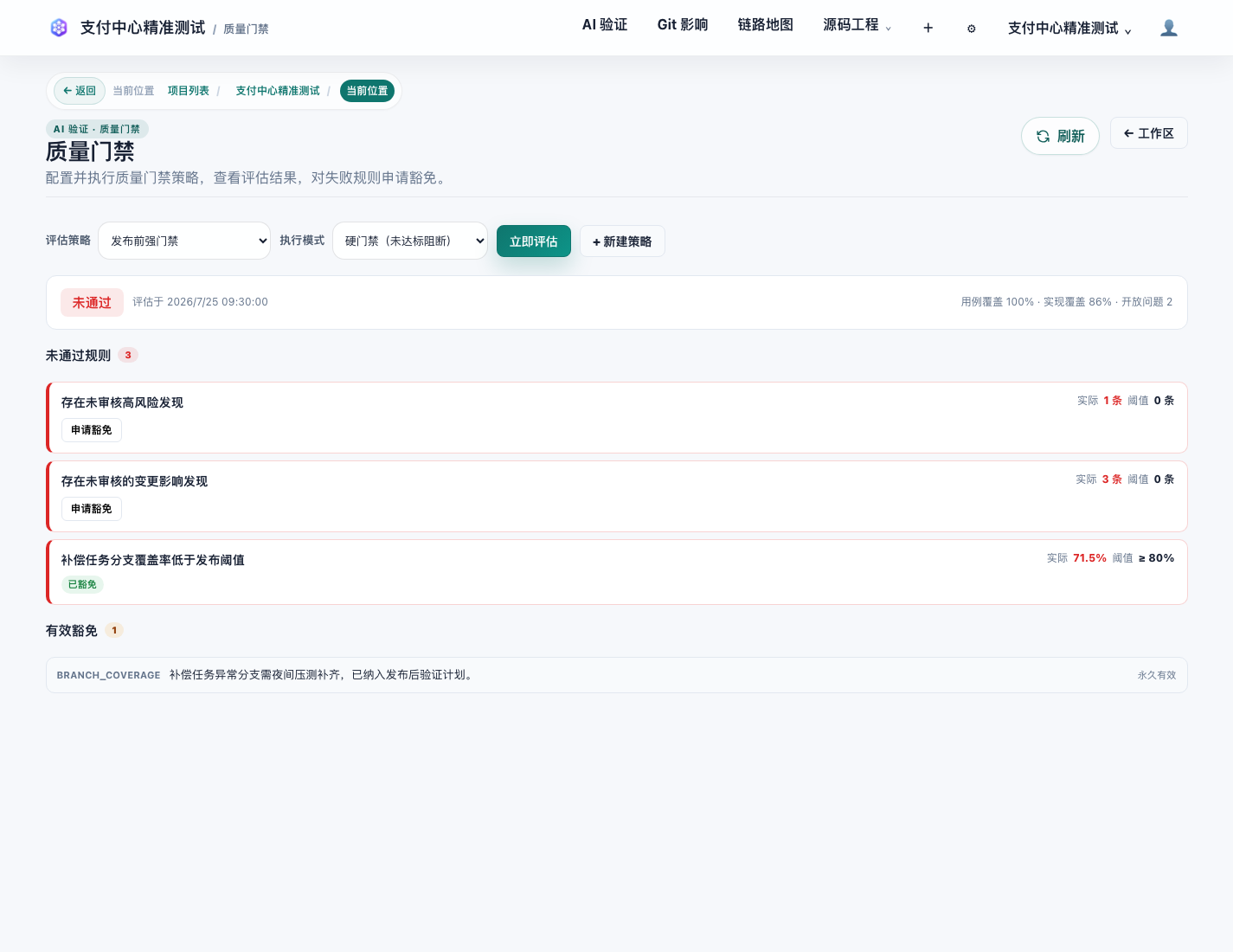Click the 返回 back button
The image size is (1246, 952).
[x=80, y=91]
